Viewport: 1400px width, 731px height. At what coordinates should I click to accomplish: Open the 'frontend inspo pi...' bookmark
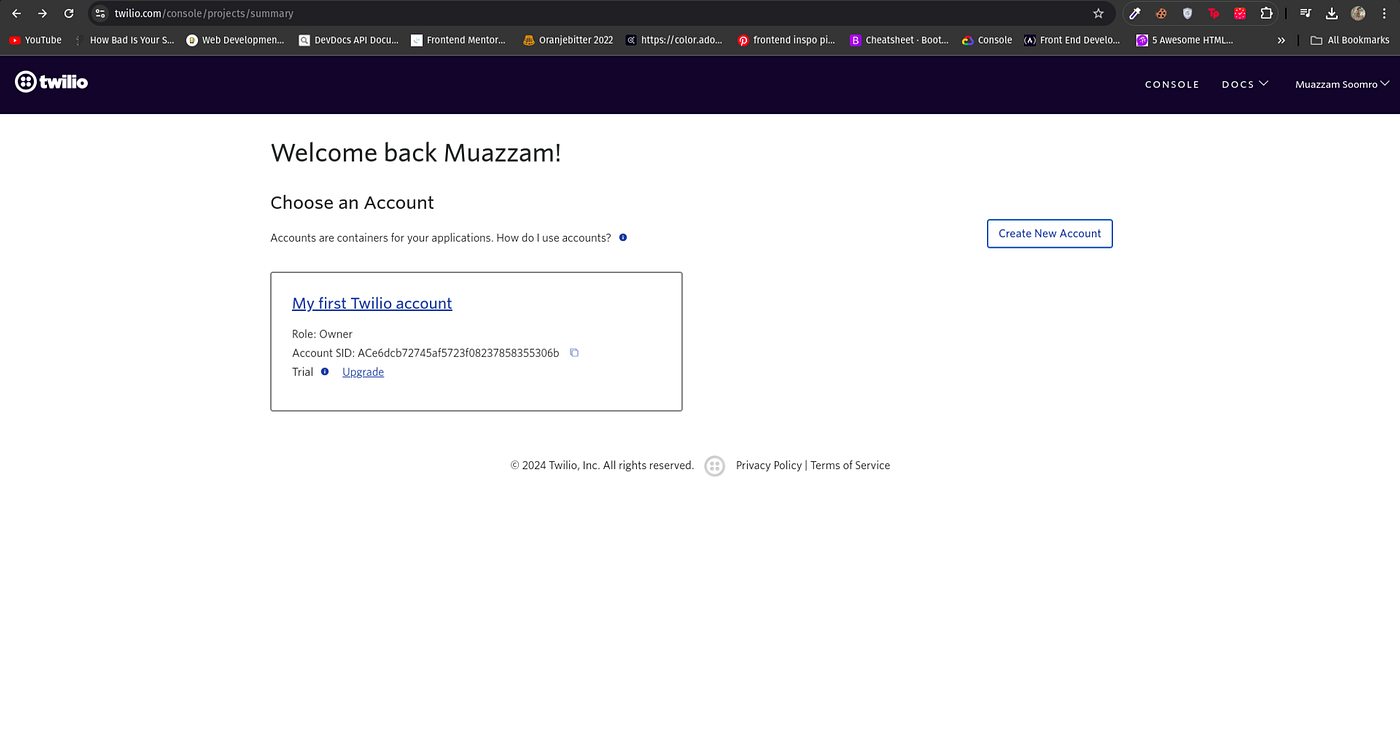(x=786, y=40)
